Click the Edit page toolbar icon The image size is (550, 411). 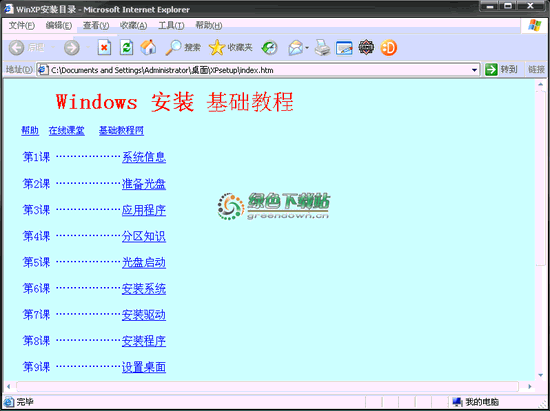(x=344, y=48)
